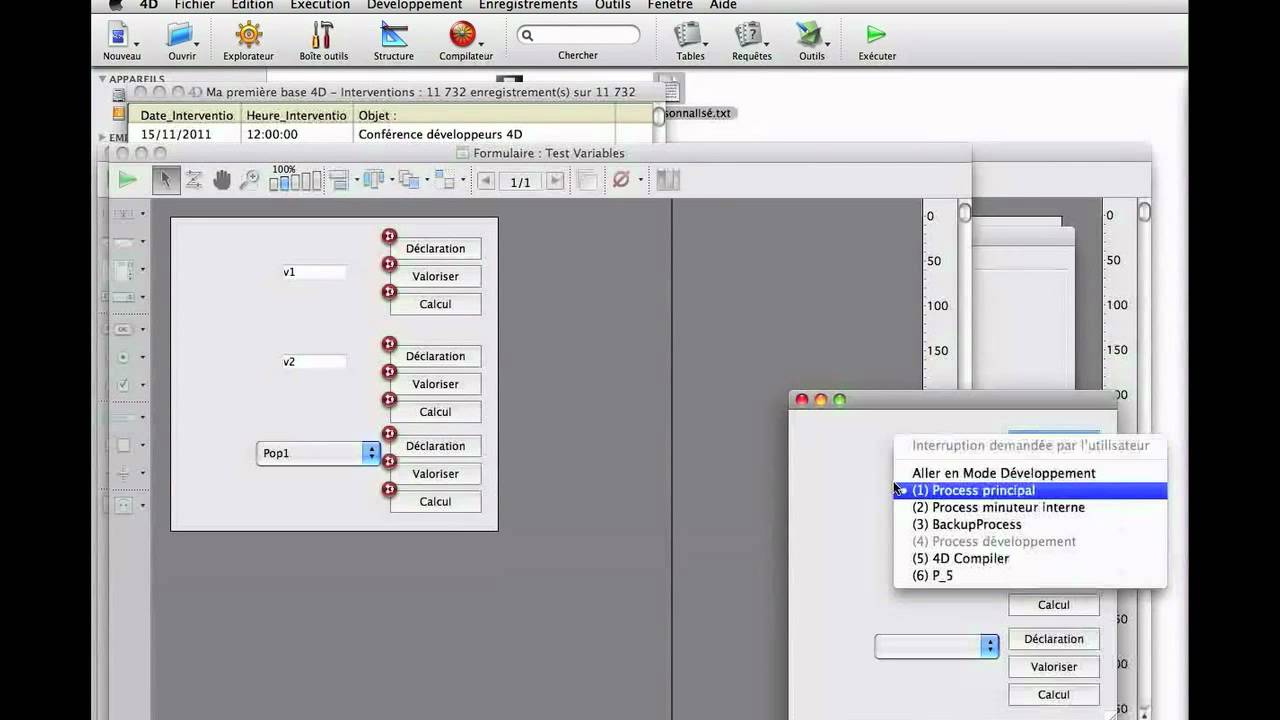Click the method badge on v1 Déclaration button
Screen dimensions: 1280x720
(389, 236)
